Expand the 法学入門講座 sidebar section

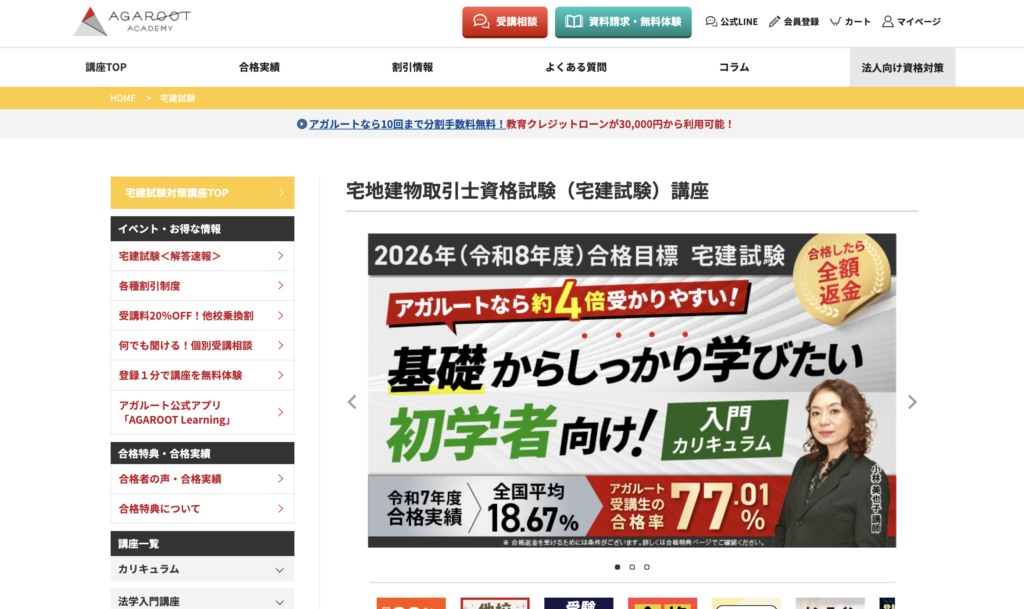pos(202,600)
